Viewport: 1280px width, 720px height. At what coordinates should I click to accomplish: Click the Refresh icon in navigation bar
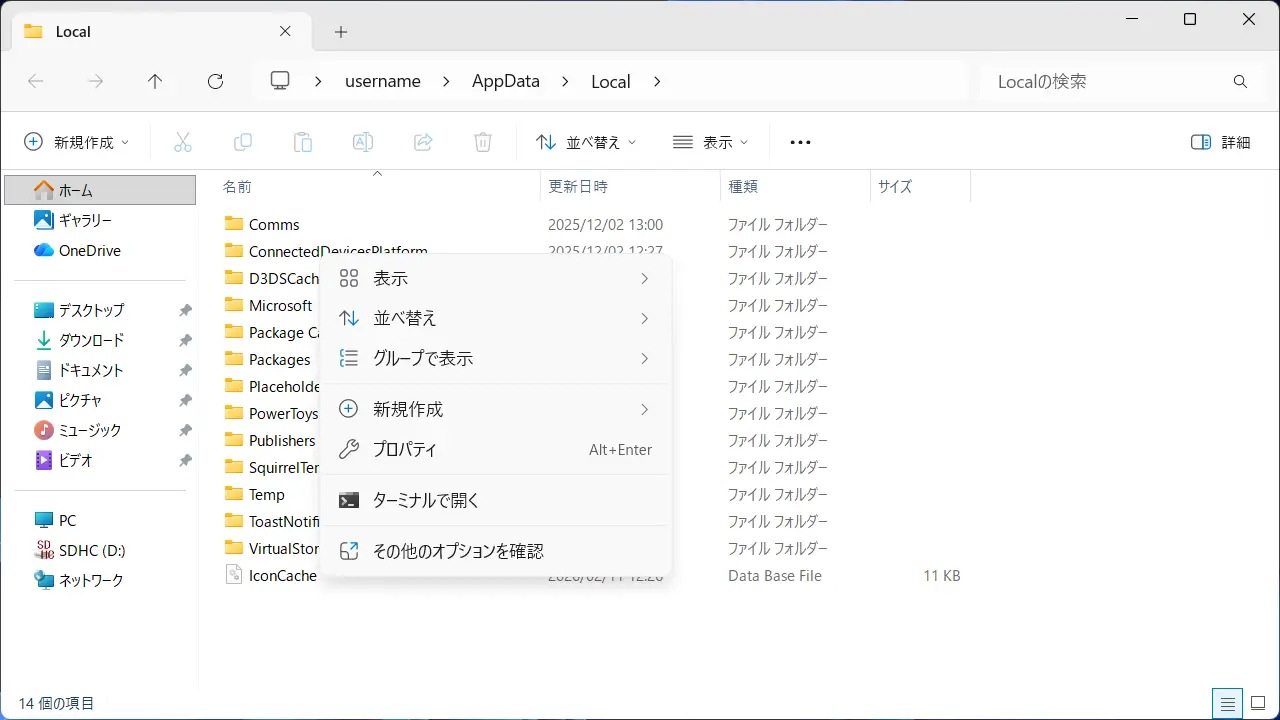point(215,82)
